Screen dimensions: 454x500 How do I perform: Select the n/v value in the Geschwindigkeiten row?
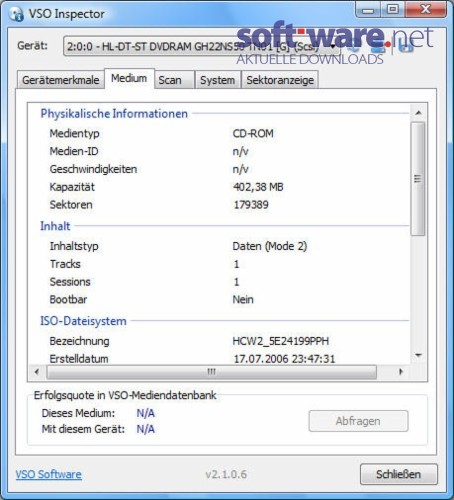[240, 169]
